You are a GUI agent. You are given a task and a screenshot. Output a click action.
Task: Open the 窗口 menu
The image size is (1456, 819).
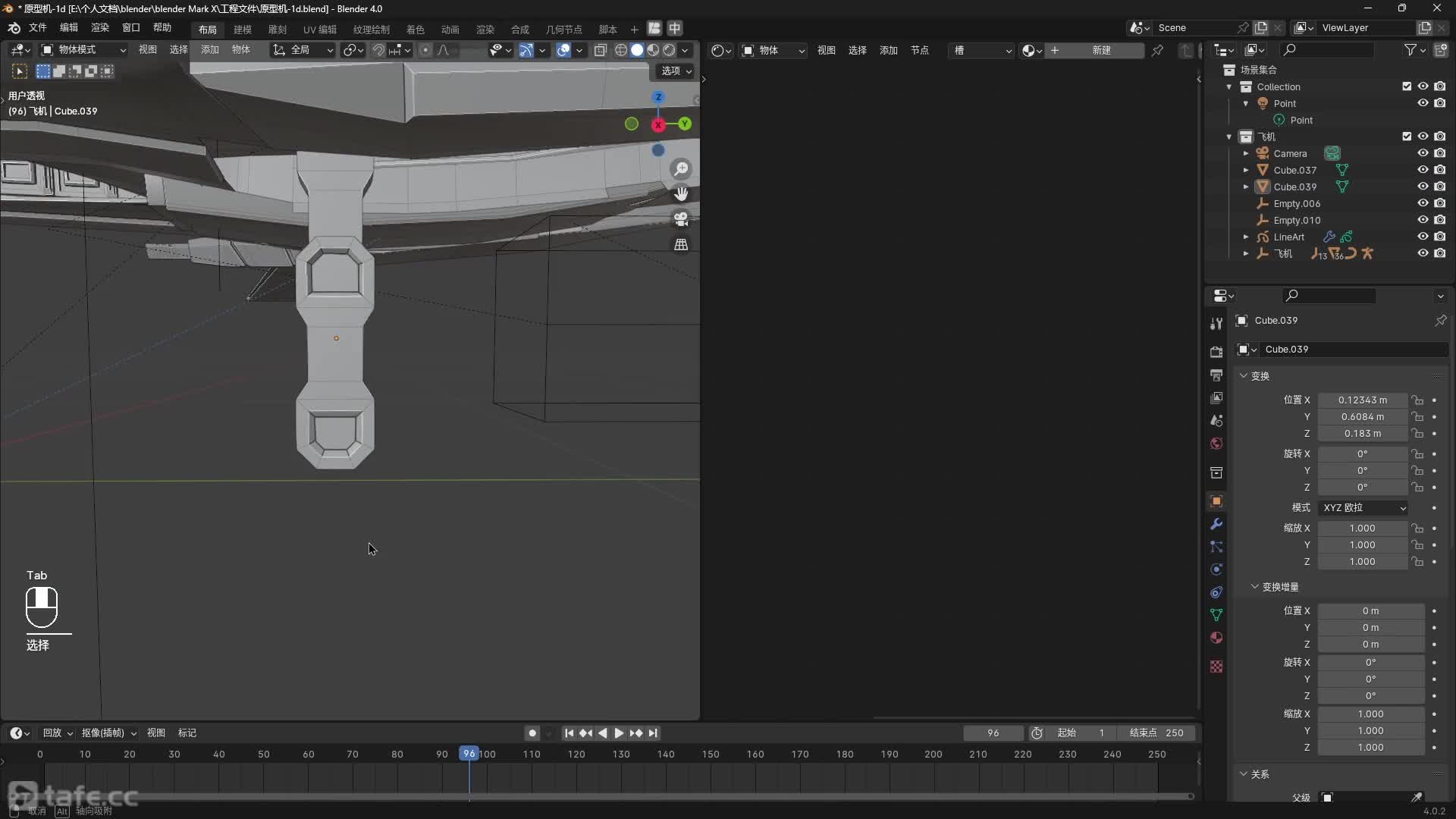pos(130,28)
